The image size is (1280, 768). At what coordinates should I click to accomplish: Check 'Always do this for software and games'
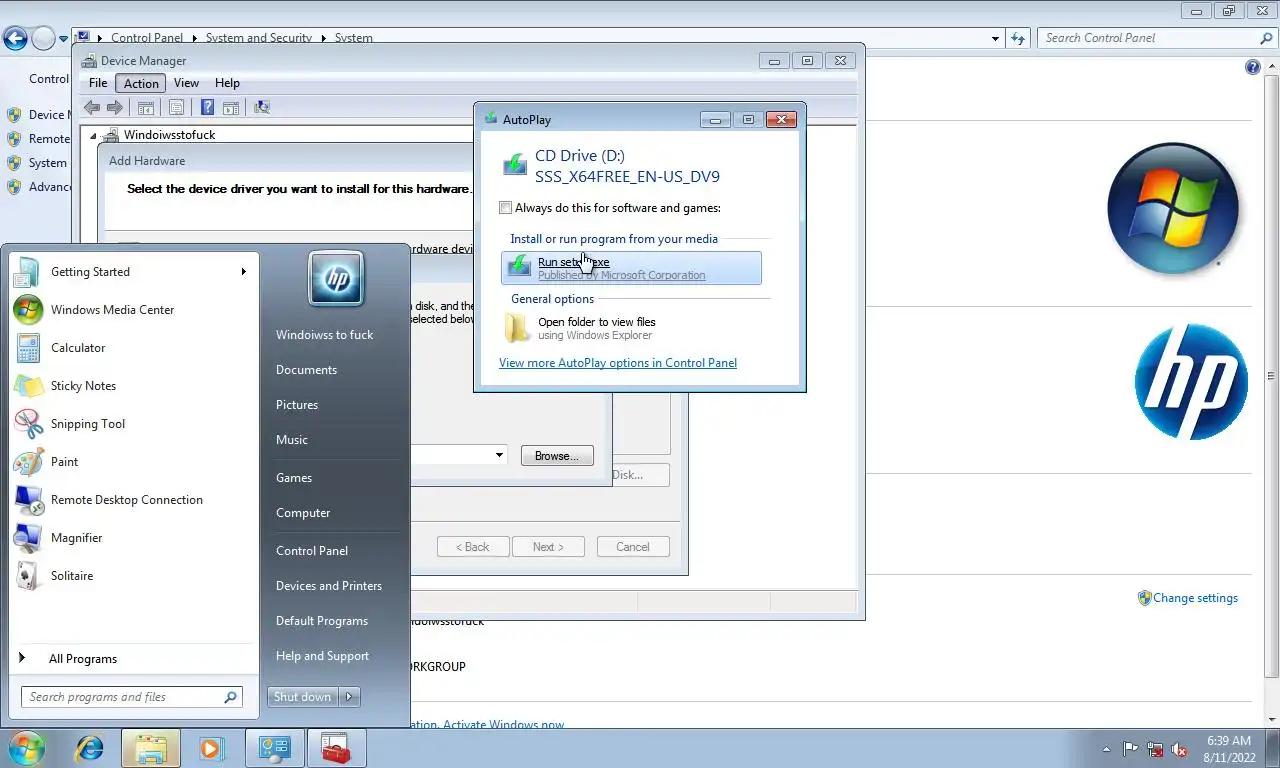[506, 208]
